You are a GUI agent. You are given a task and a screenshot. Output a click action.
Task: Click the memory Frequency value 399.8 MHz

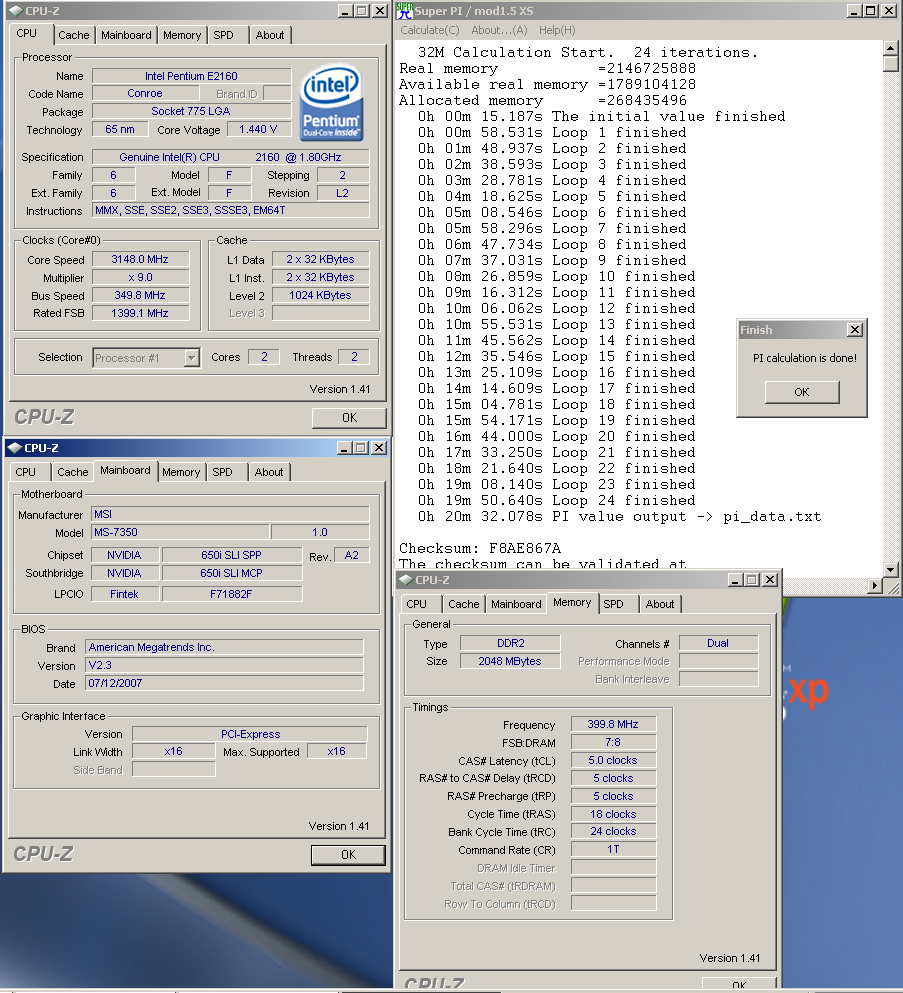pyautogui.click(x=613, y=724)
